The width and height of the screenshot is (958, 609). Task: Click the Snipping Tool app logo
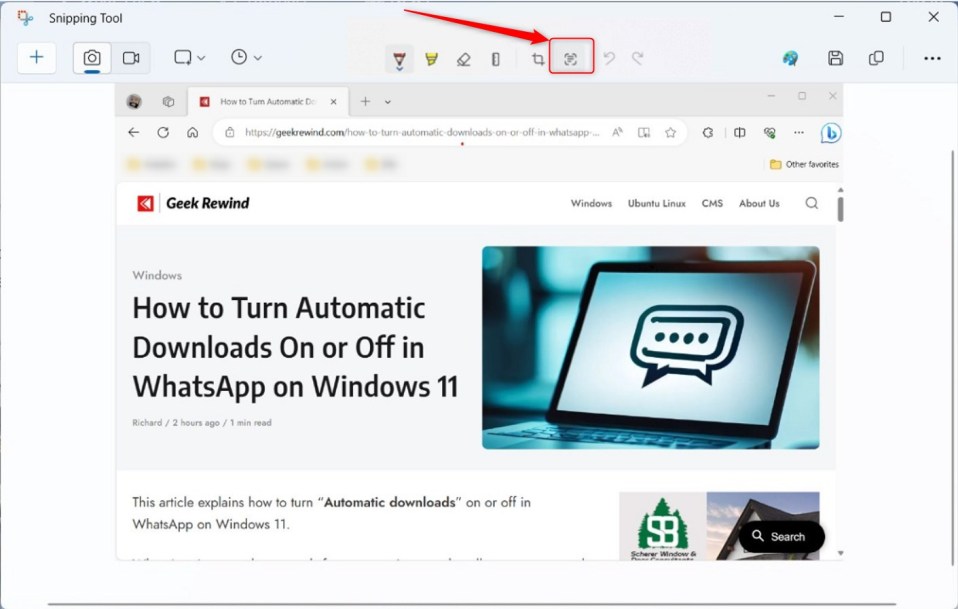[x=26, y=18]
